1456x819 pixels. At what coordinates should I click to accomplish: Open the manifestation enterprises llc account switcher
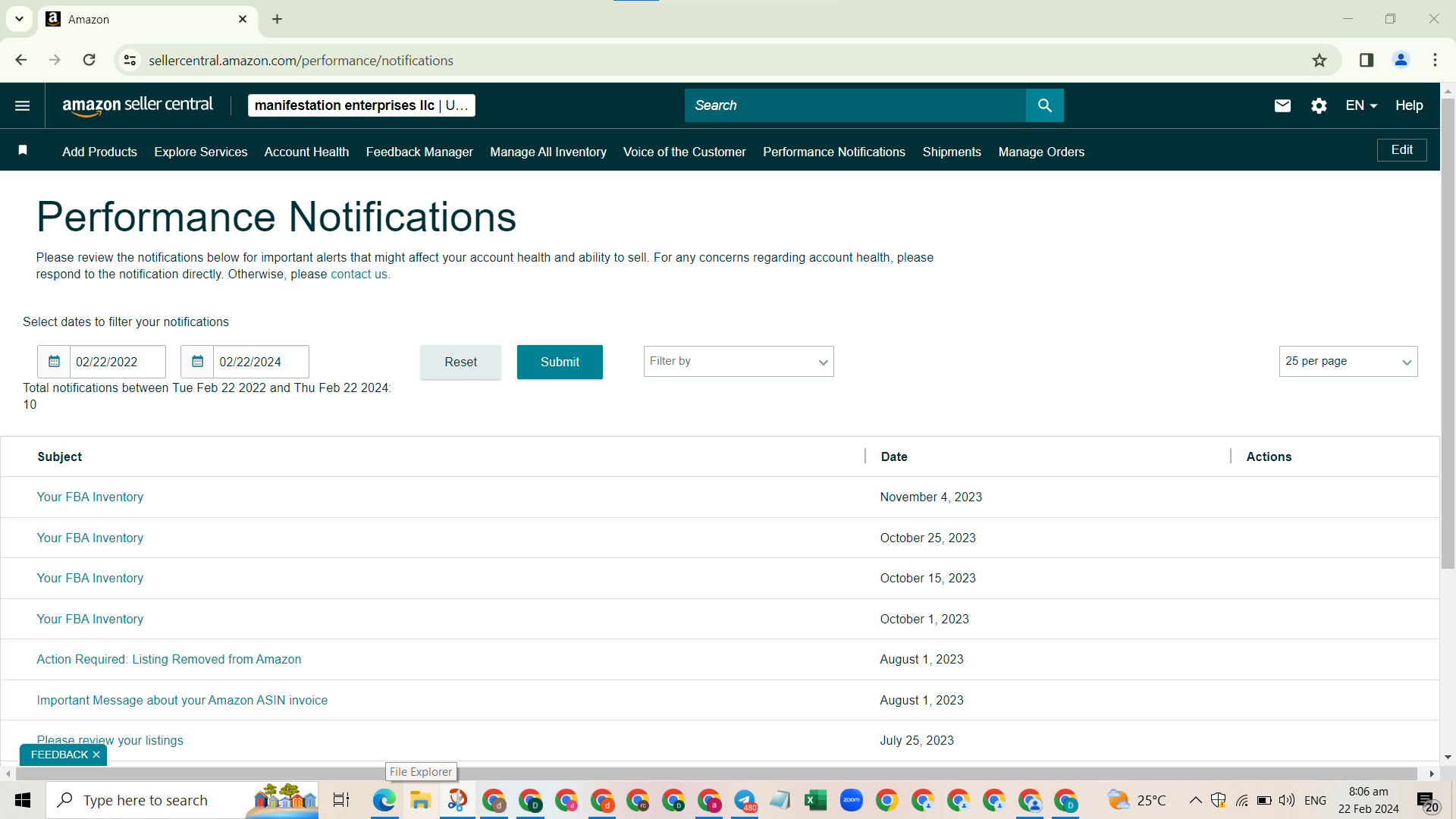362,105
